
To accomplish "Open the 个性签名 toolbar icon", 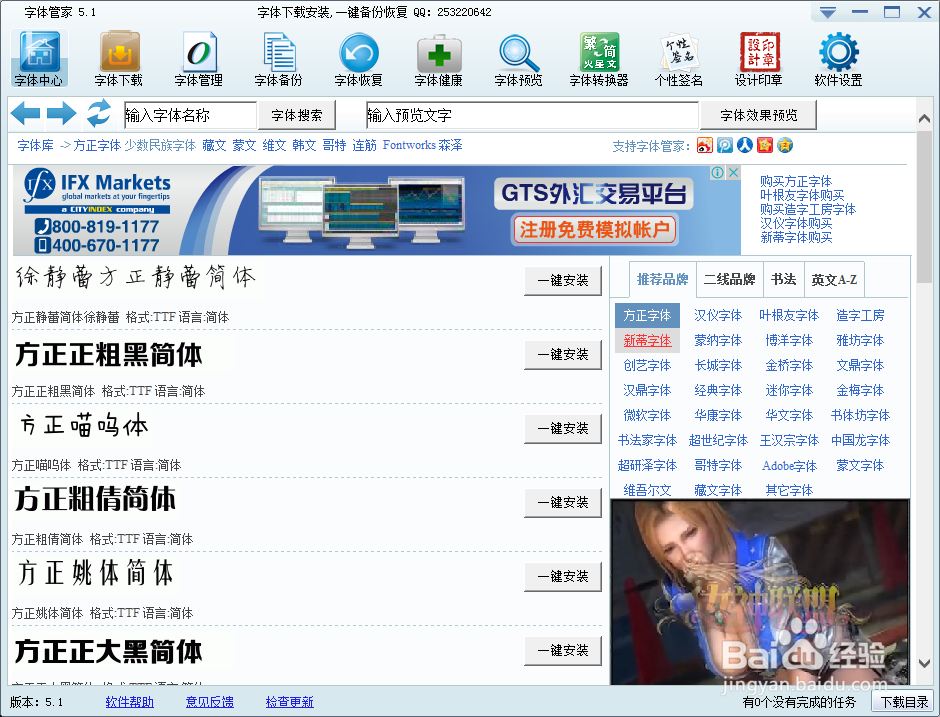I will 679,59.
